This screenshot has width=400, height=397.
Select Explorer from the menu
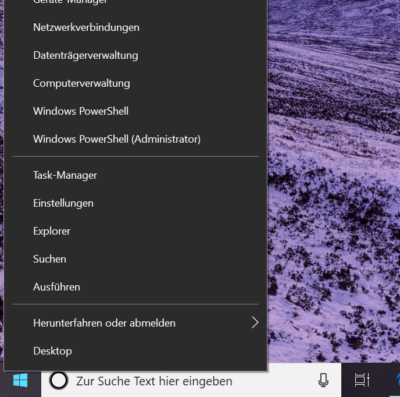(135, 231)
